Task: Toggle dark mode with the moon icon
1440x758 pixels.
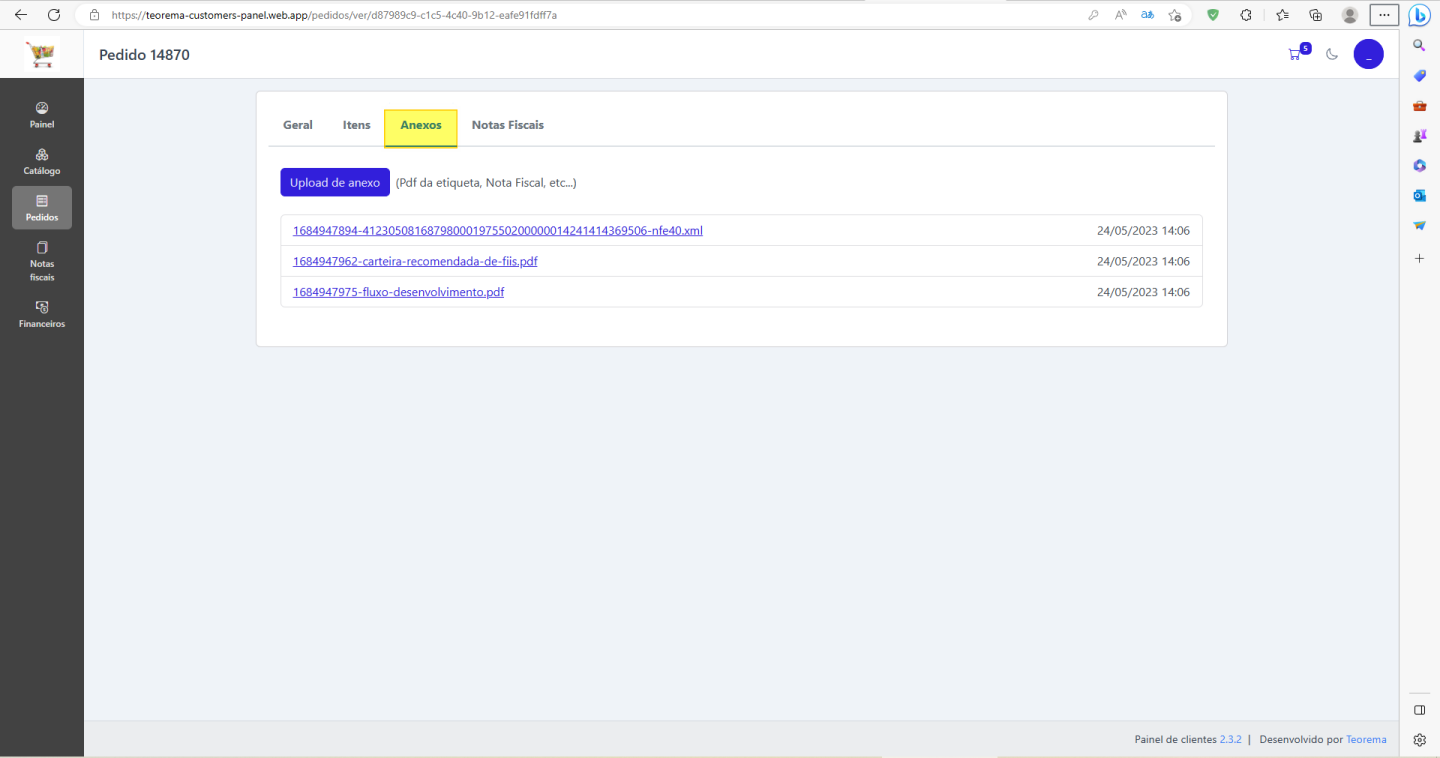Action: [x=1332, y=54]
